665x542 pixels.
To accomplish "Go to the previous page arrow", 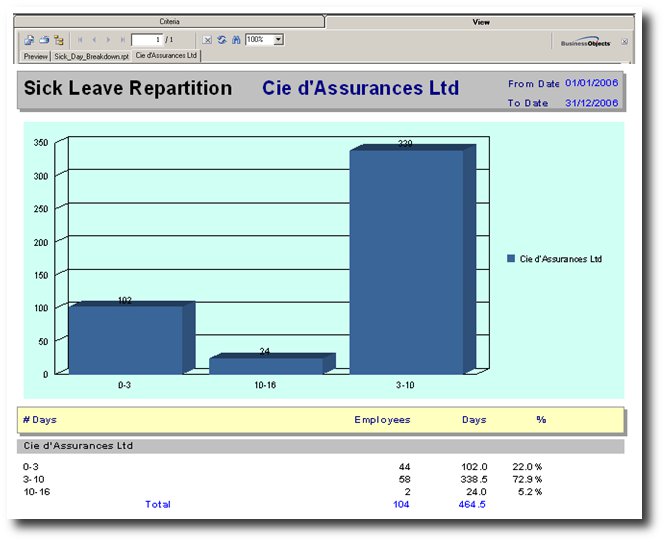I will pyautogui.click(x=94, y=40).
